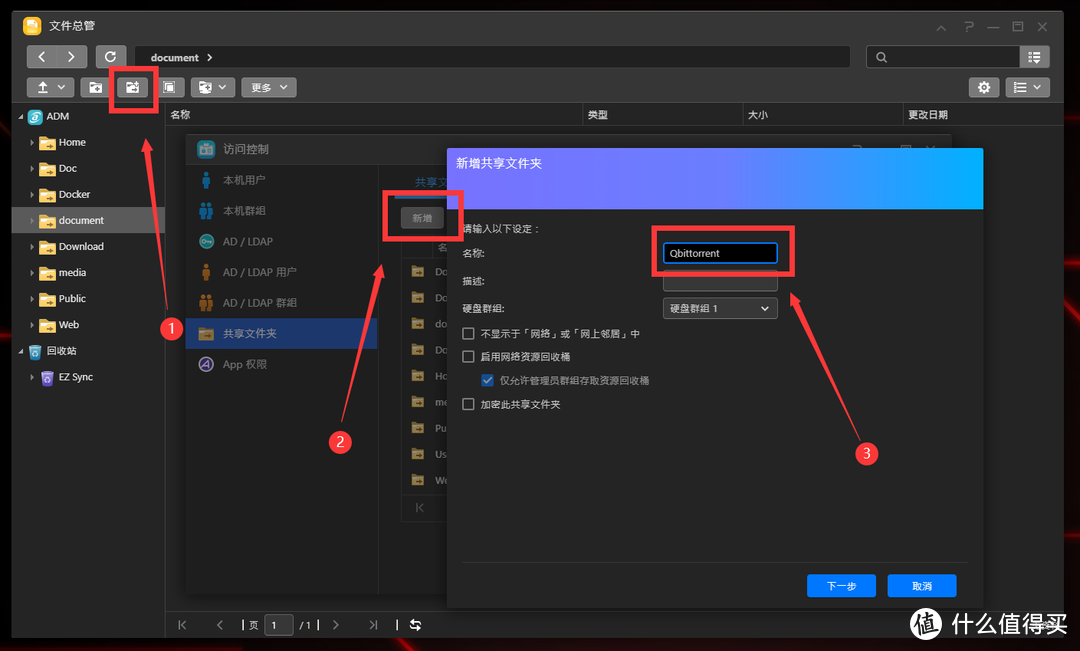
Task: Create a new folder with toolbar icon
Action: (96, 87)
